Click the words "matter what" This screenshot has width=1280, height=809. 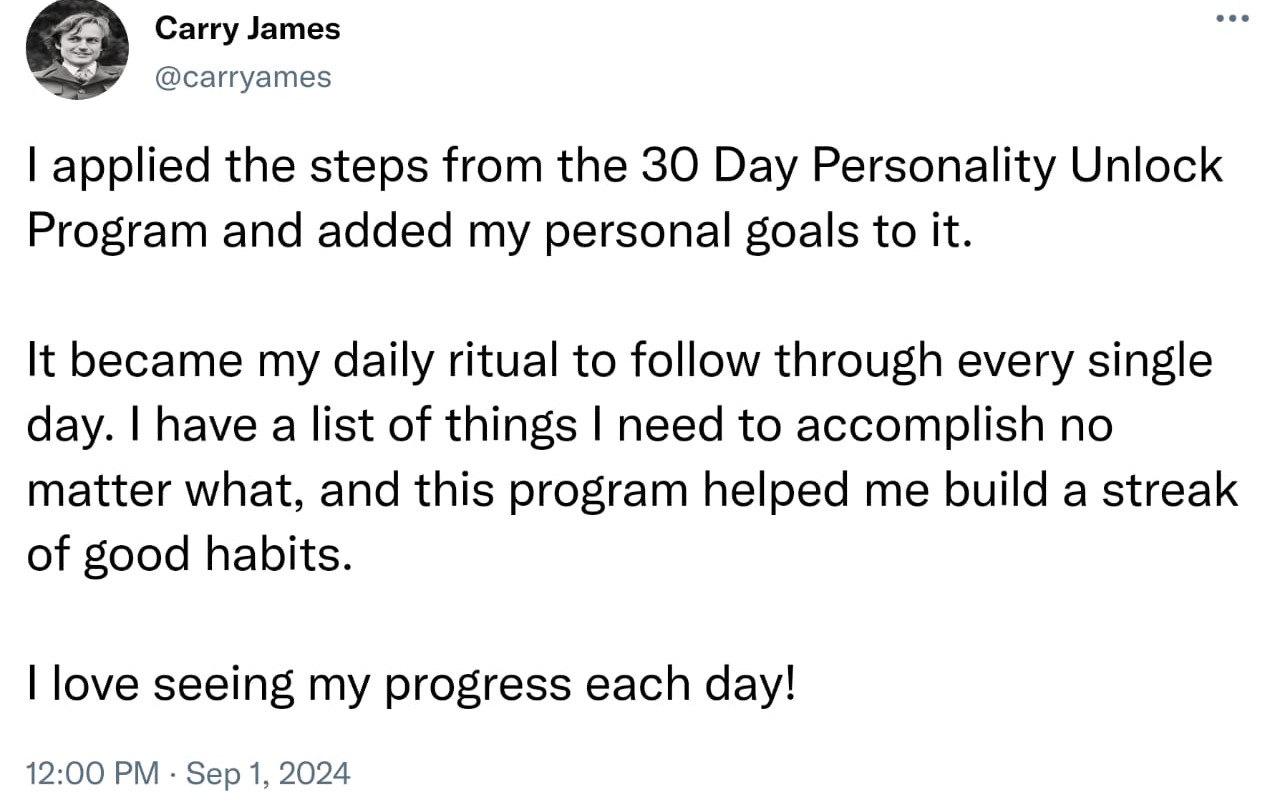point(131,491)
